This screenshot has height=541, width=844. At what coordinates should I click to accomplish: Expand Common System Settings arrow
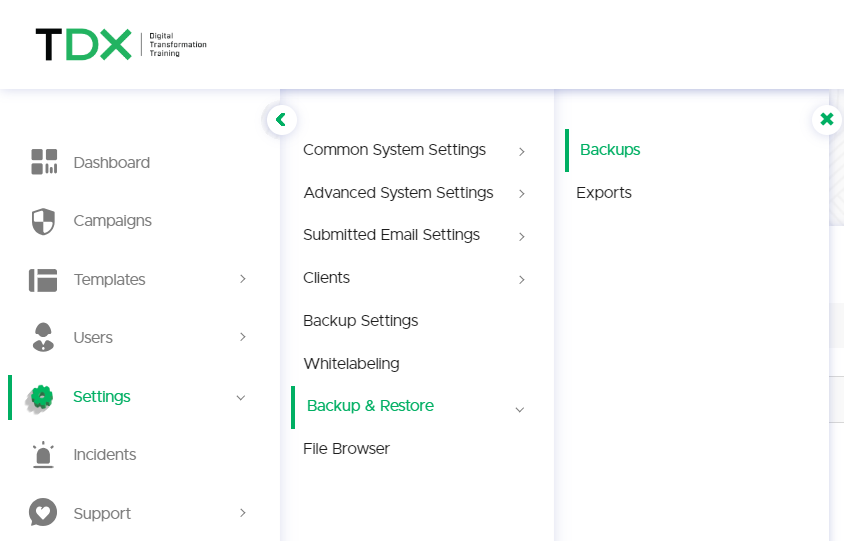click(x=522, y=152)
